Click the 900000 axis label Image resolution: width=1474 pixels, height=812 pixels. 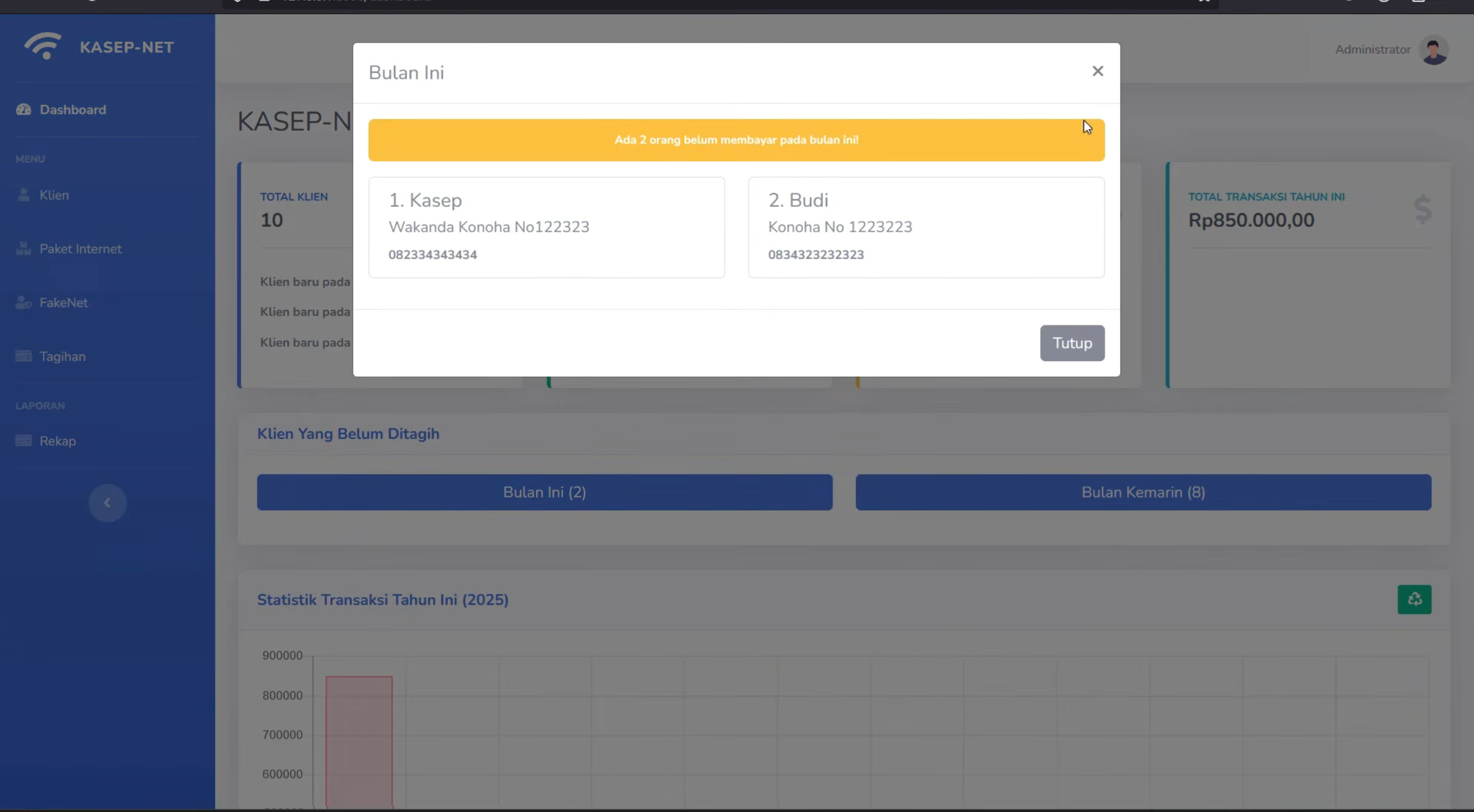282,655
